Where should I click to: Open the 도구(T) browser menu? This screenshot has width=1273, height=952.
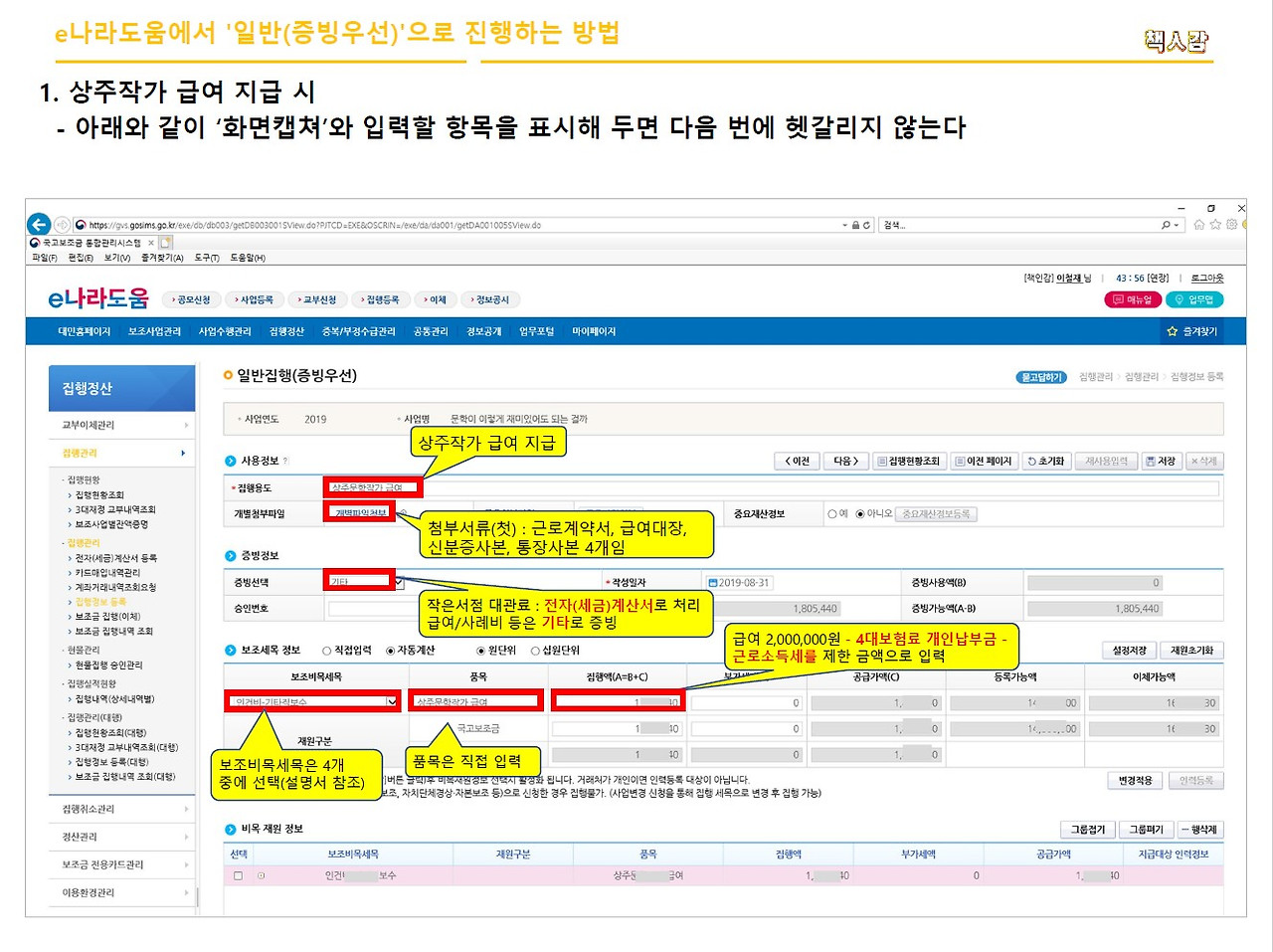tap(207, 258)
